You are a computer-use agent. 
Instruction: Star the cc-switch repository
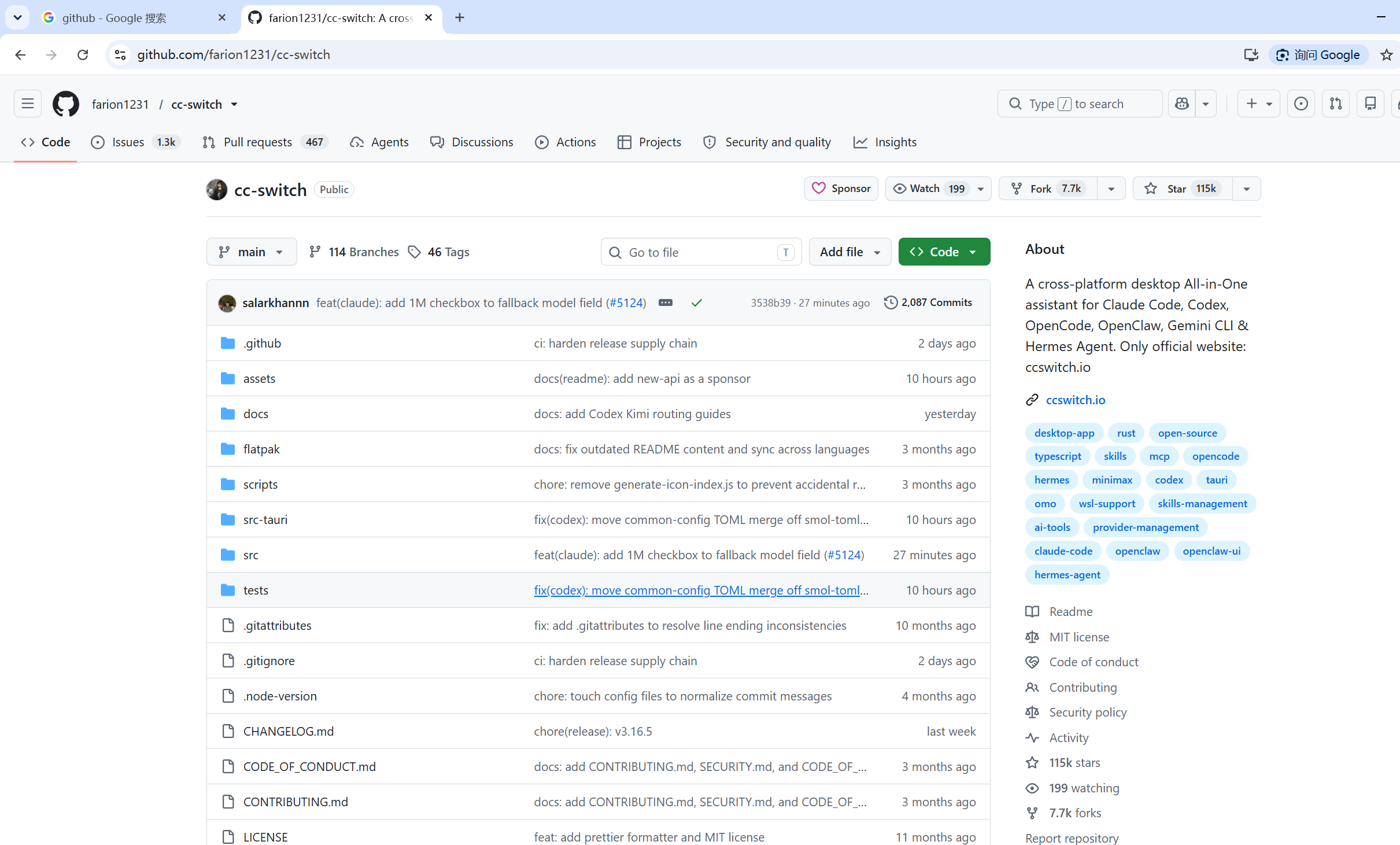tap(1183, 189)
